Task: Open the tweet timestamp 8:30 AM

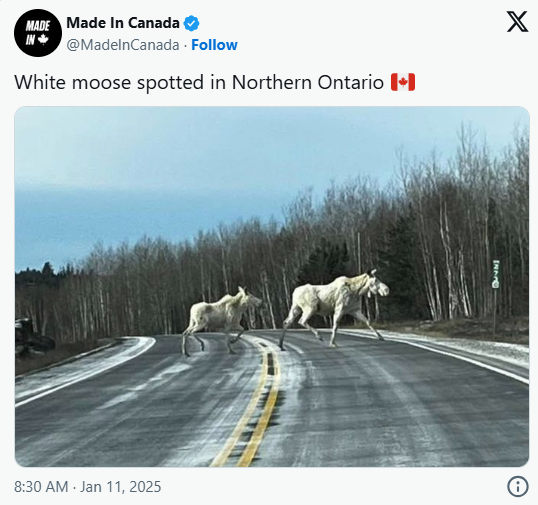Action: click(41, 487)
